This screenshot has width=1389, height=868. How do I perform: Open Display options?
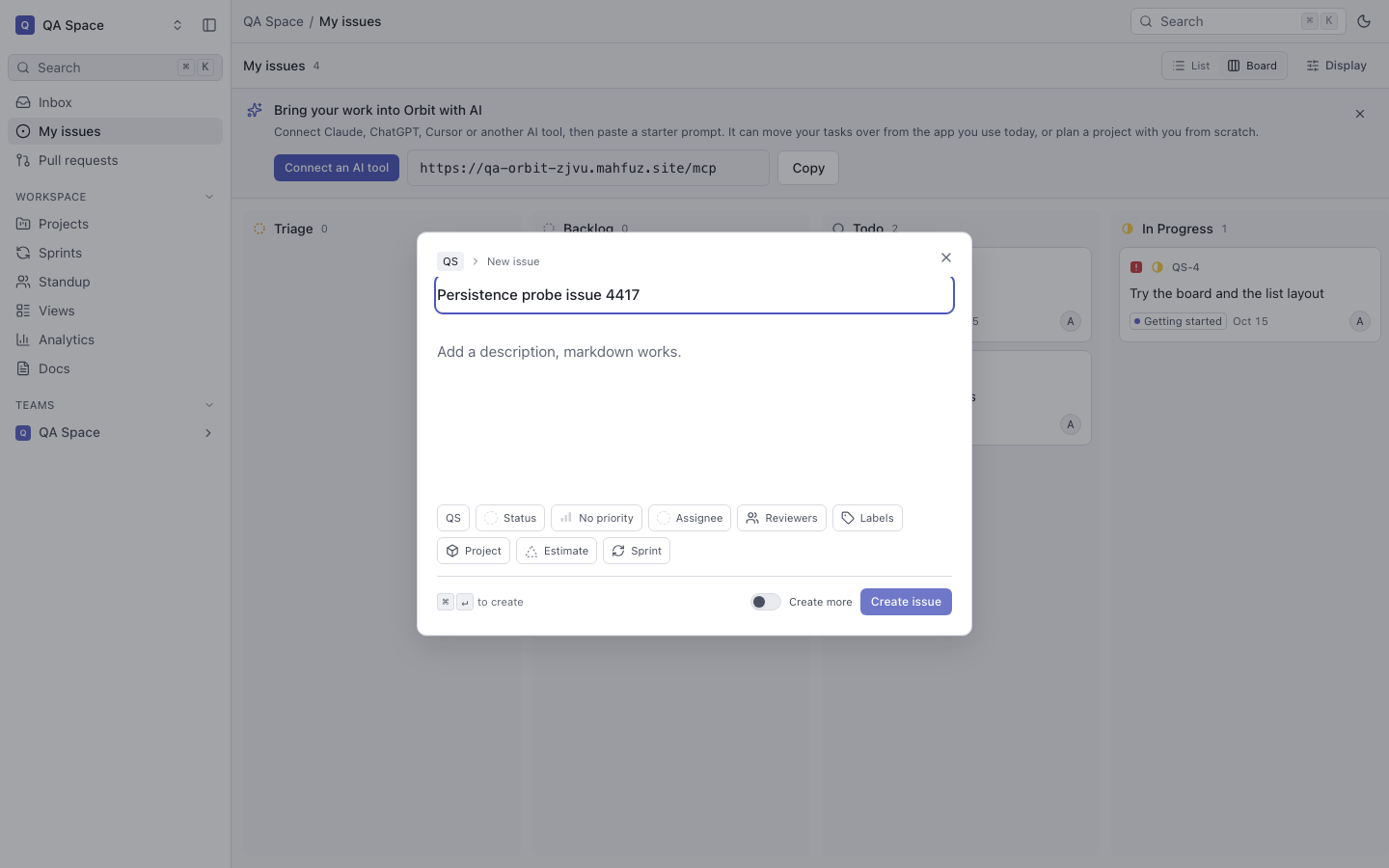[1337, 66]
